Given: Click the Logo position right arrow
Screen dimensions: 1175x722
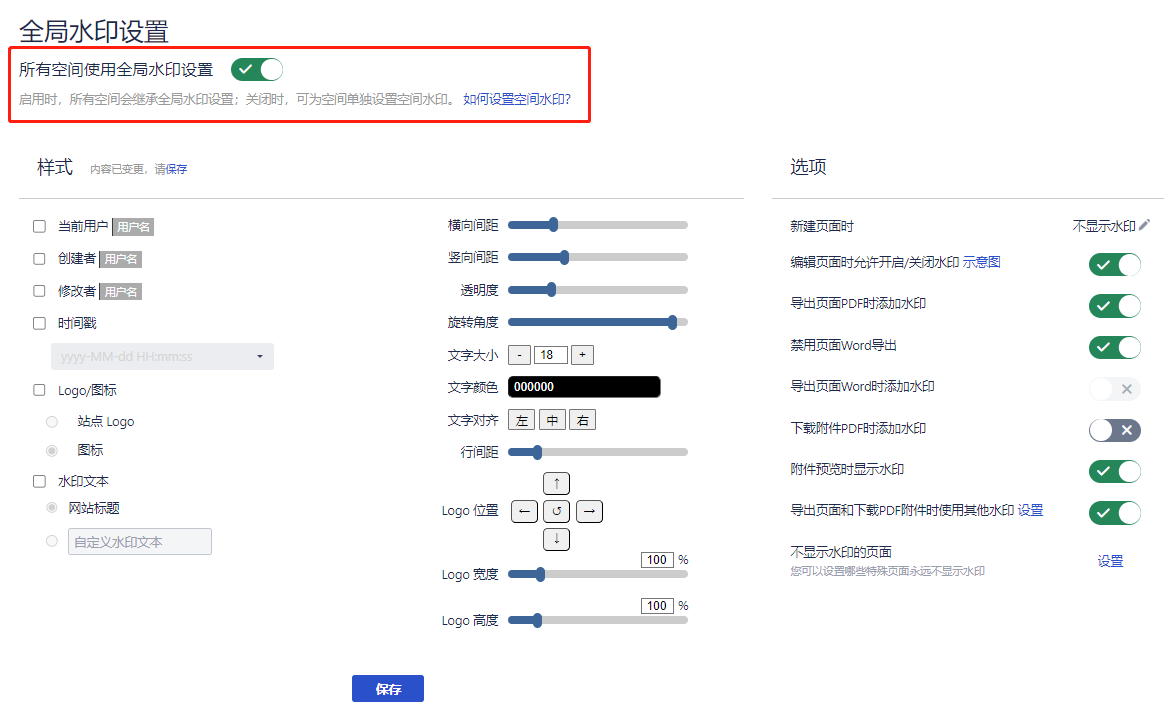Looking at the screenshot, I should coord(590,512).
